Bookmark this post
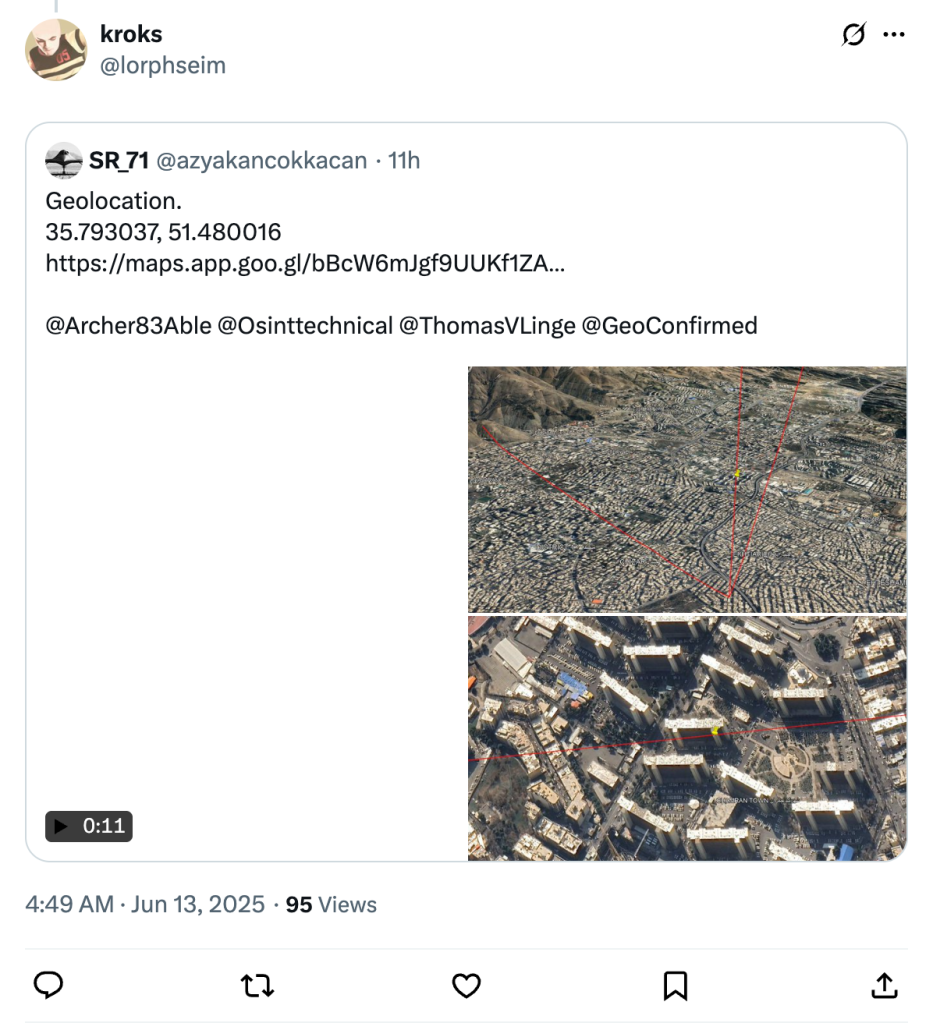This screenshot has width=933, height=1023. click(675, 986)
